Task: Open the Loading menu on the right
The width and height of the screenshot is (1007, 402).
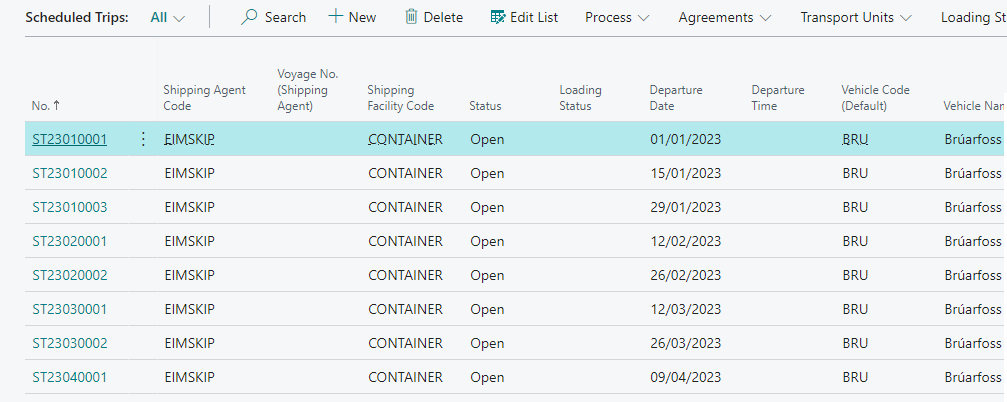Action: coord(972,18)
